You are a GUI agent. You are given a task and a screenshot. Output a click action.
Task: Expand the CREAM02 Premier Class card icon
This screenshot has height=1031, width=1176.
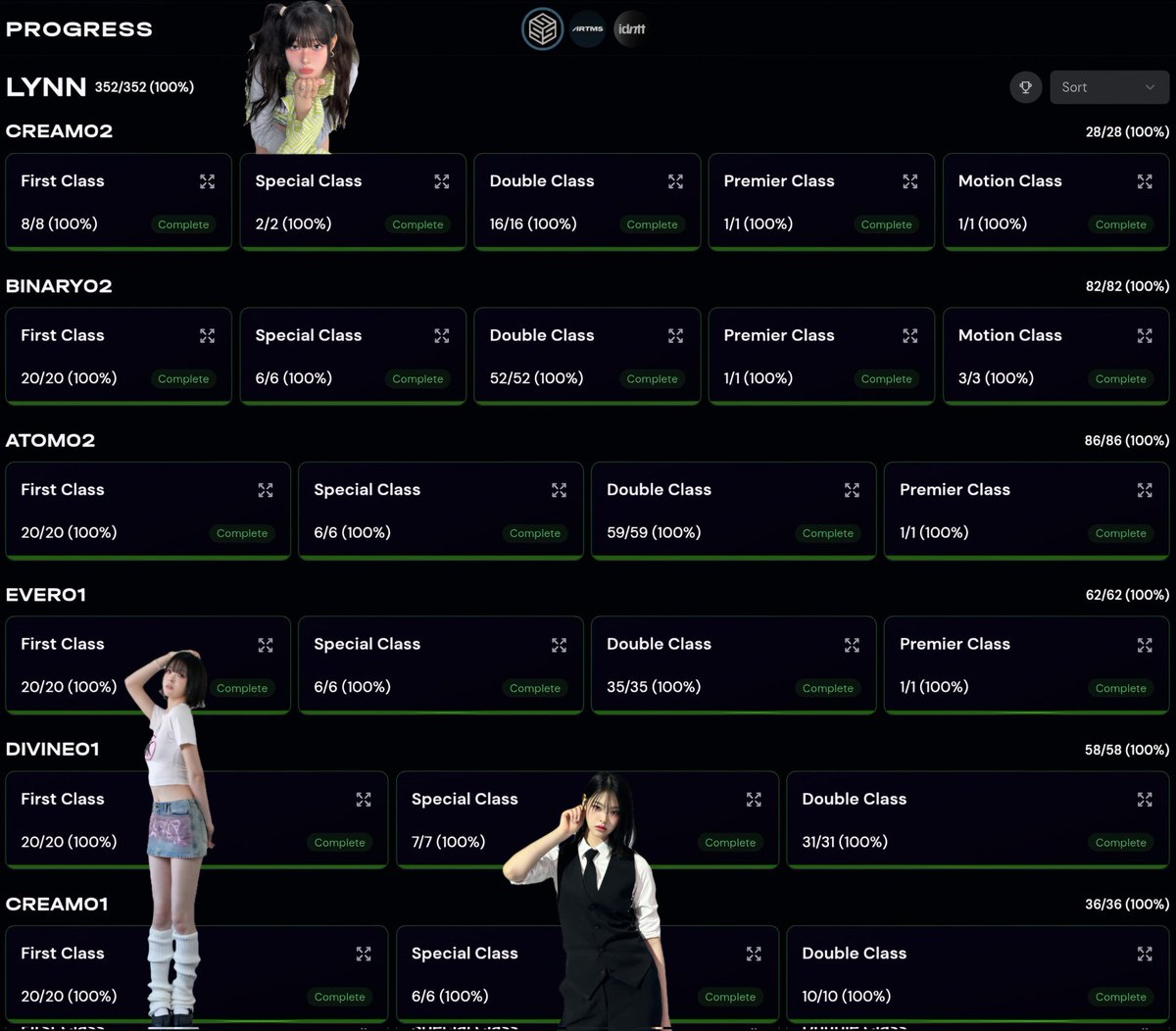click(910, 181)
